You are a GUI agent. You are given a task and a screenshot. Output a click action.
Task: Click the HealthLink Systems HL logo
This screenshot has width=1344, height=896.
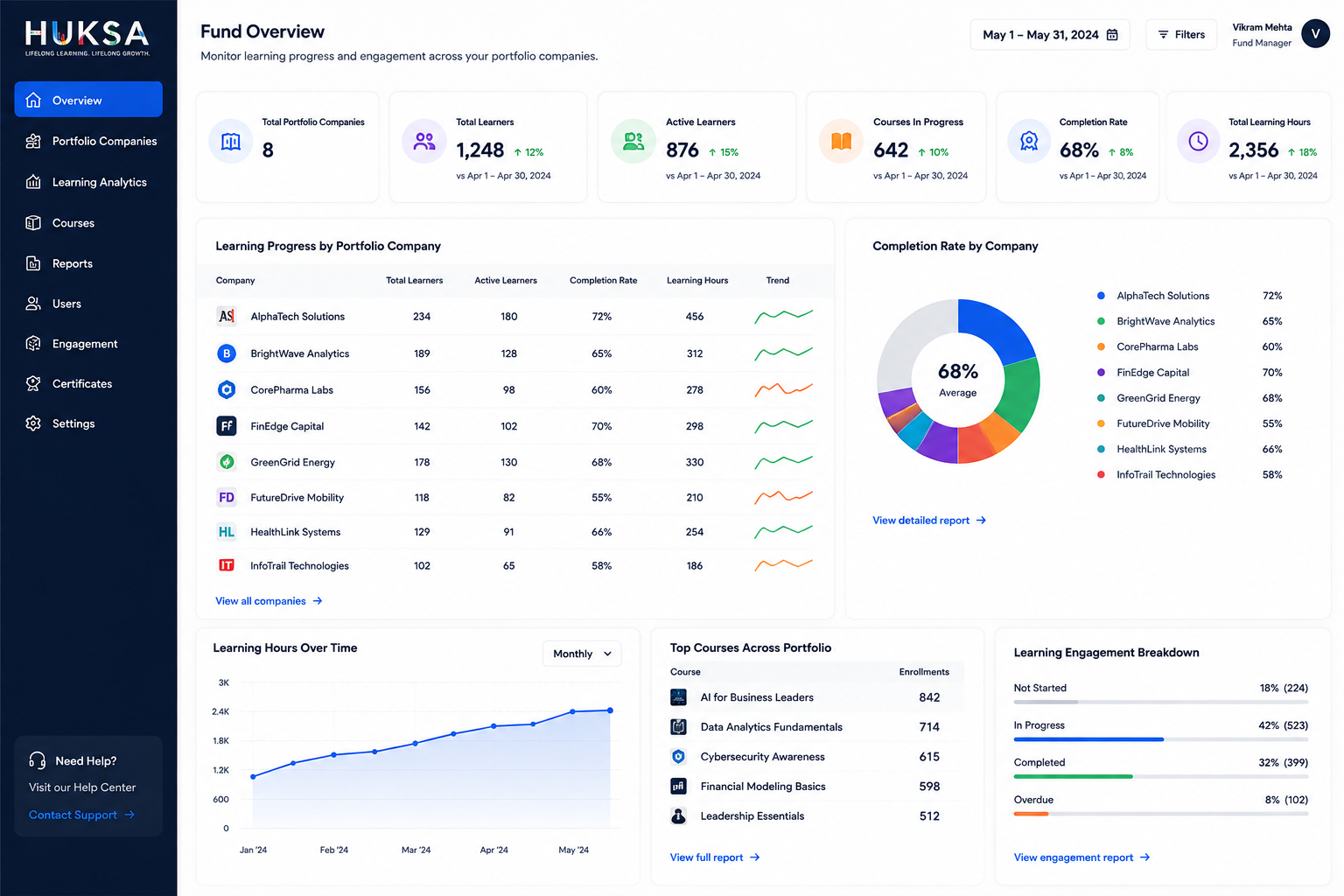coord(227,532)
